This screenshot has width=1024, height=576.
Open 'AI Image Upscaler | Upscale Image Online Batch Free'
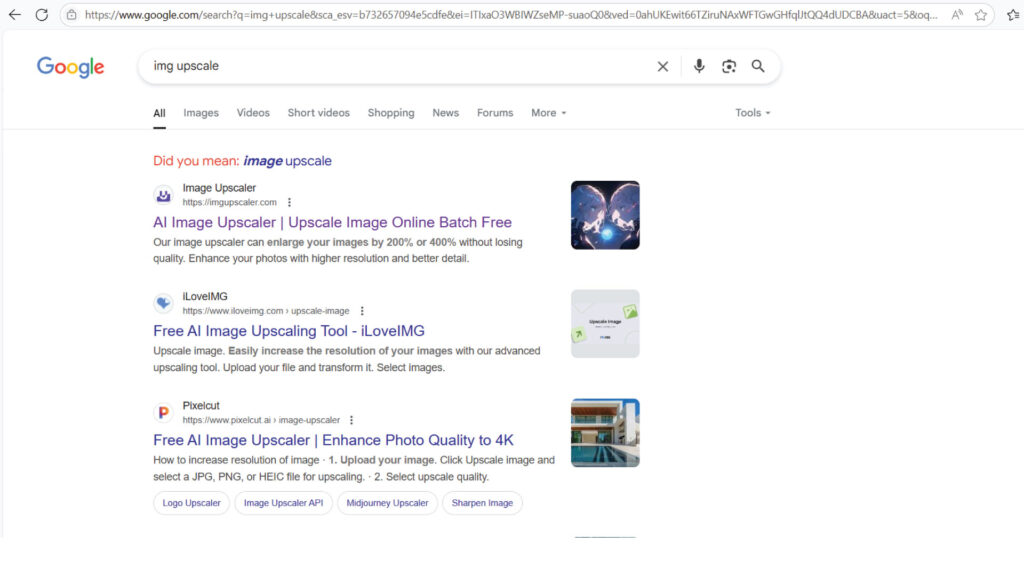pos(332,222)
